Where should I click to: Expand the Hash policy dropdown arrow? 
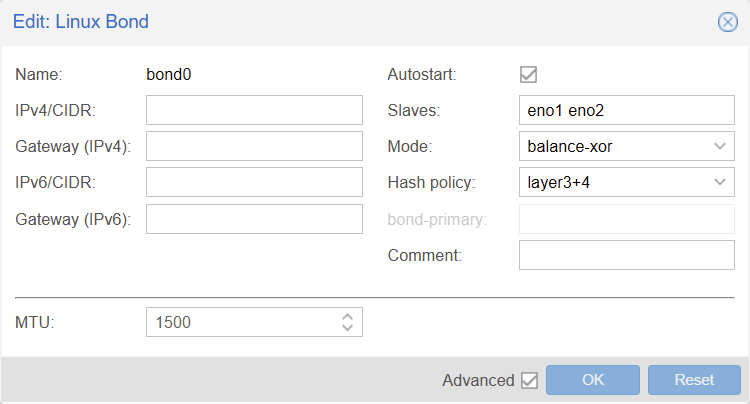point(720,182)
